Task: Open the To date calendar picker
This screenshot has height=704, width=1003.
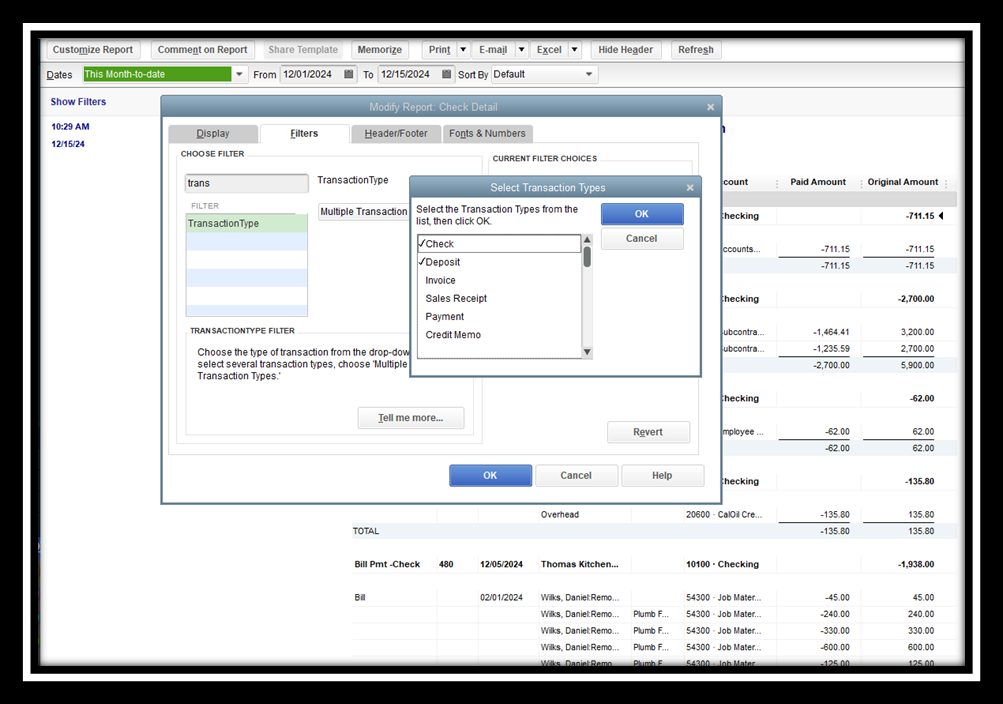Action: (446, 74)
